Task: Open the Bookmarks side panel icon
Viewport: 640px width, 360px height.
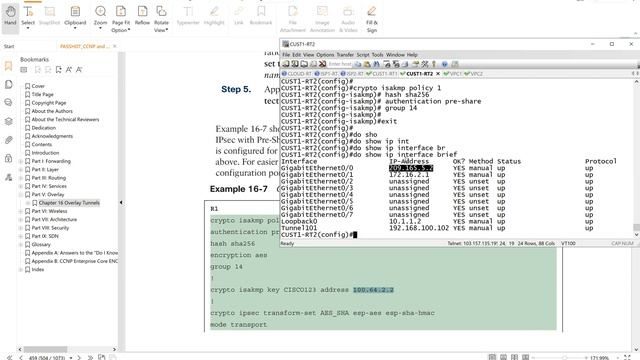Action: pyautogui.click(x=8, y=66)
